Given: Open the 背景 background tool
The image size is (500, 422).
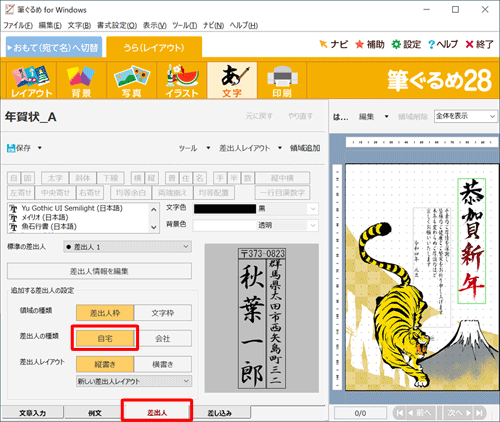Looking at the screenshot, I should pyautogui.click(x=81, y=81).
